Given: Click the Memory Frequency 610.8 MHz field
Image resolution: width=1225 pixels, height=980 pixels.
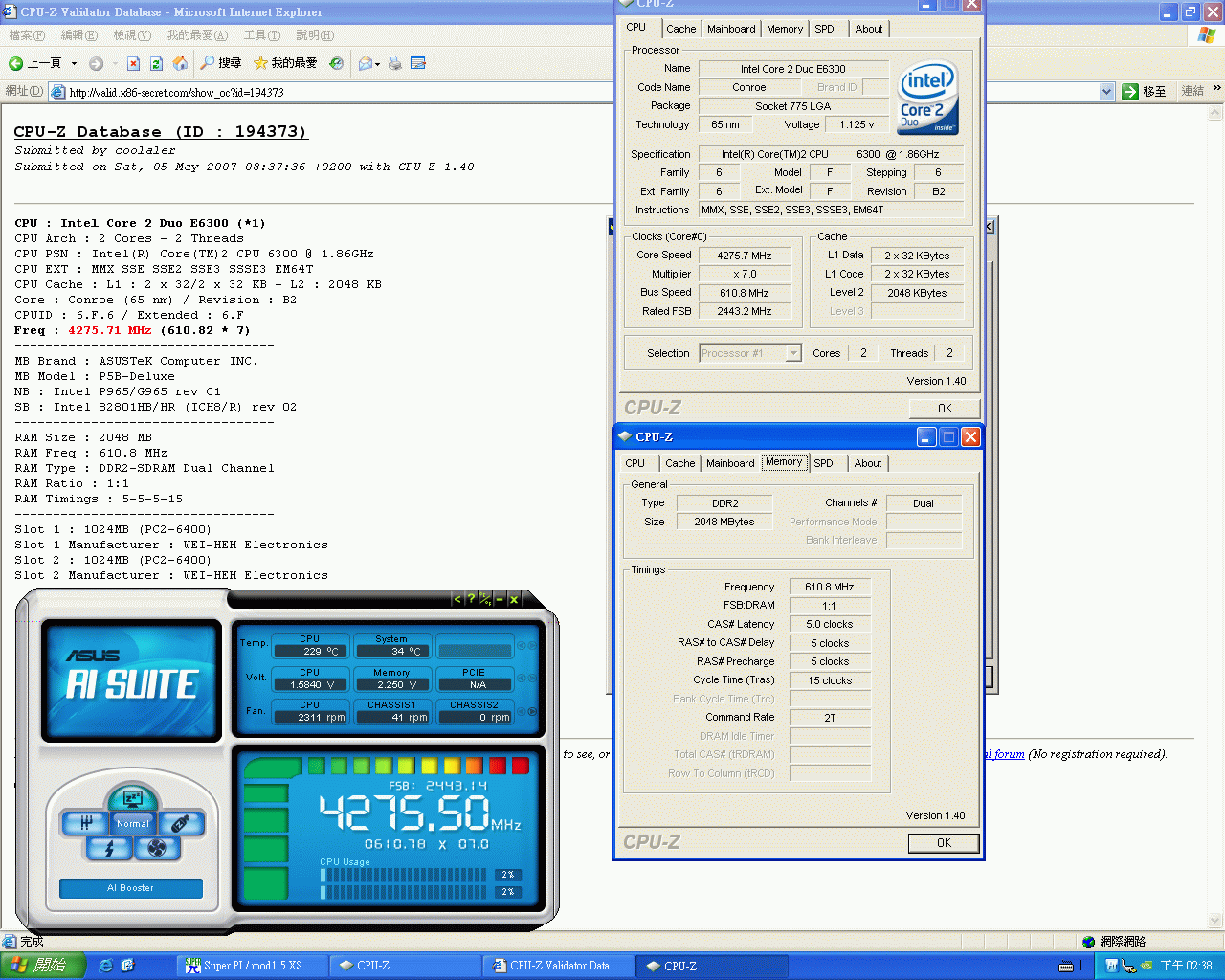Looking at the screenshot, I should 830,587.
